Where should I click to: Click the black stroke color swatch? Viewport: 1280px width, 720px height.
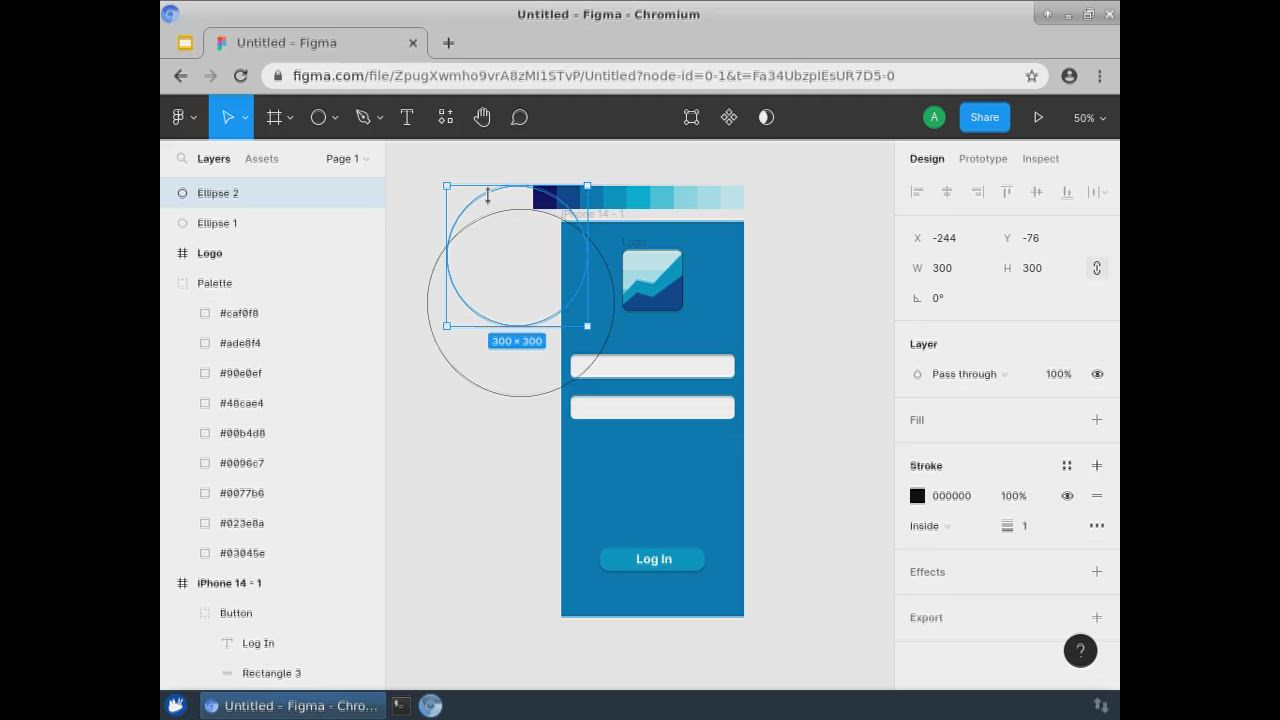click(x=917, y=495)
